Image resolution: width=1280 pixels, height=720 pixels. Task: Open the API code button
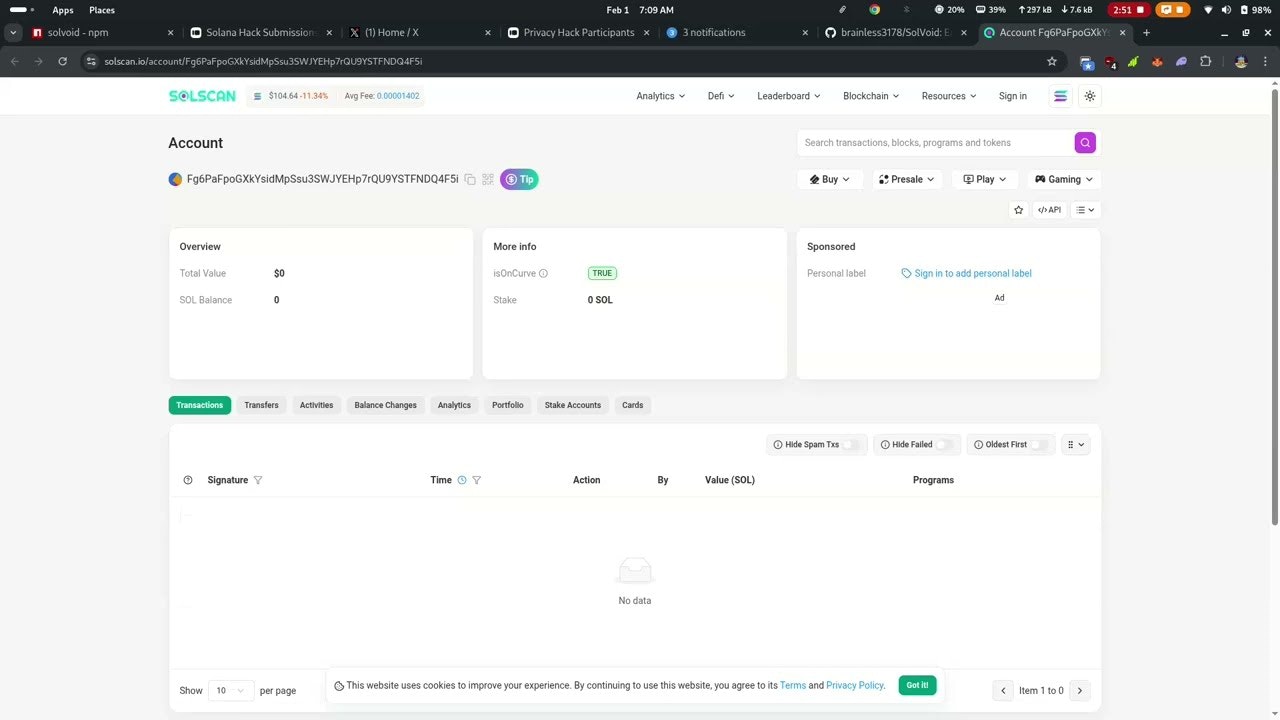coord(1049,210)
